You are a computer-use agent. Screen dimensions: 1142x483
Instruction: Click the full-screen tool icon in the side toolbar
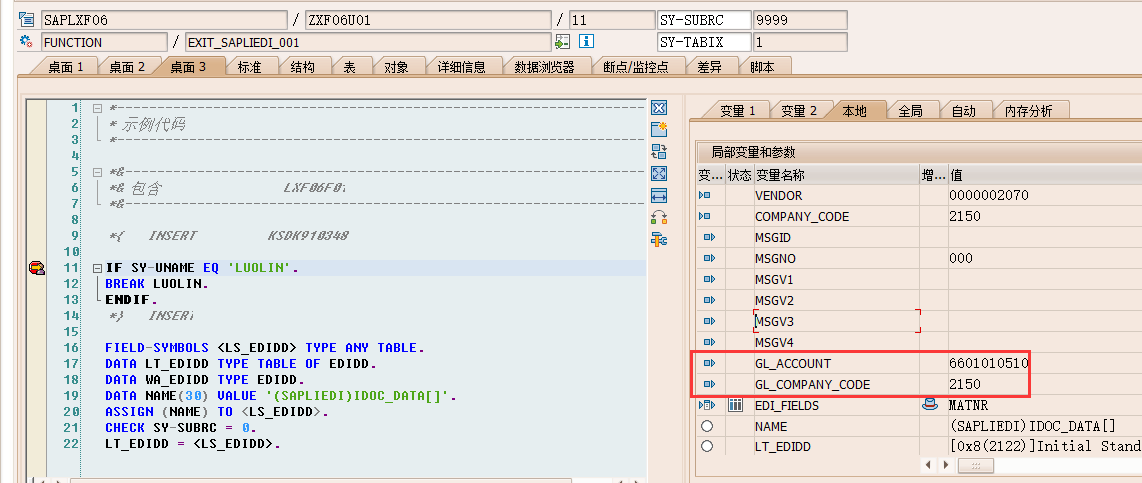(x=659, y=174)
